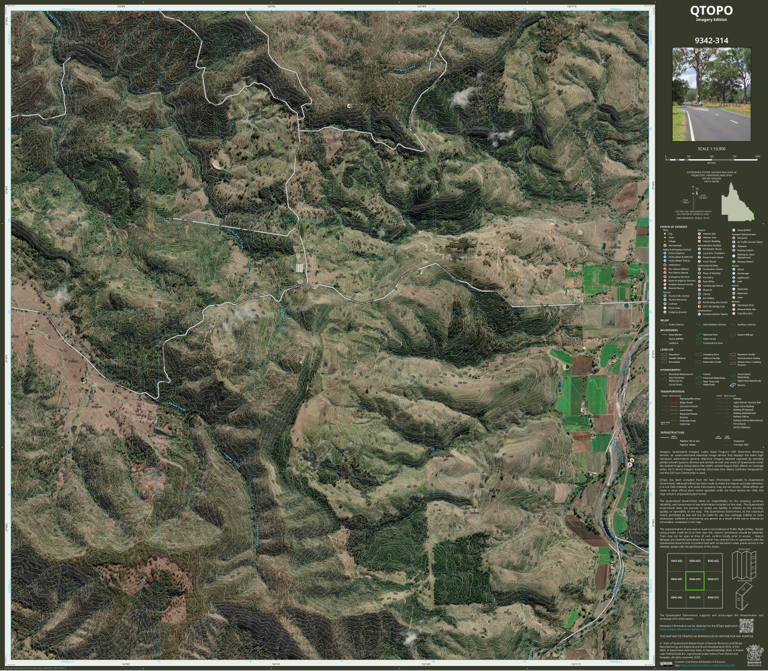768x671 pixels.
Task: Open the Creative Commons licence URL link
Action: [x=708, y=665]
